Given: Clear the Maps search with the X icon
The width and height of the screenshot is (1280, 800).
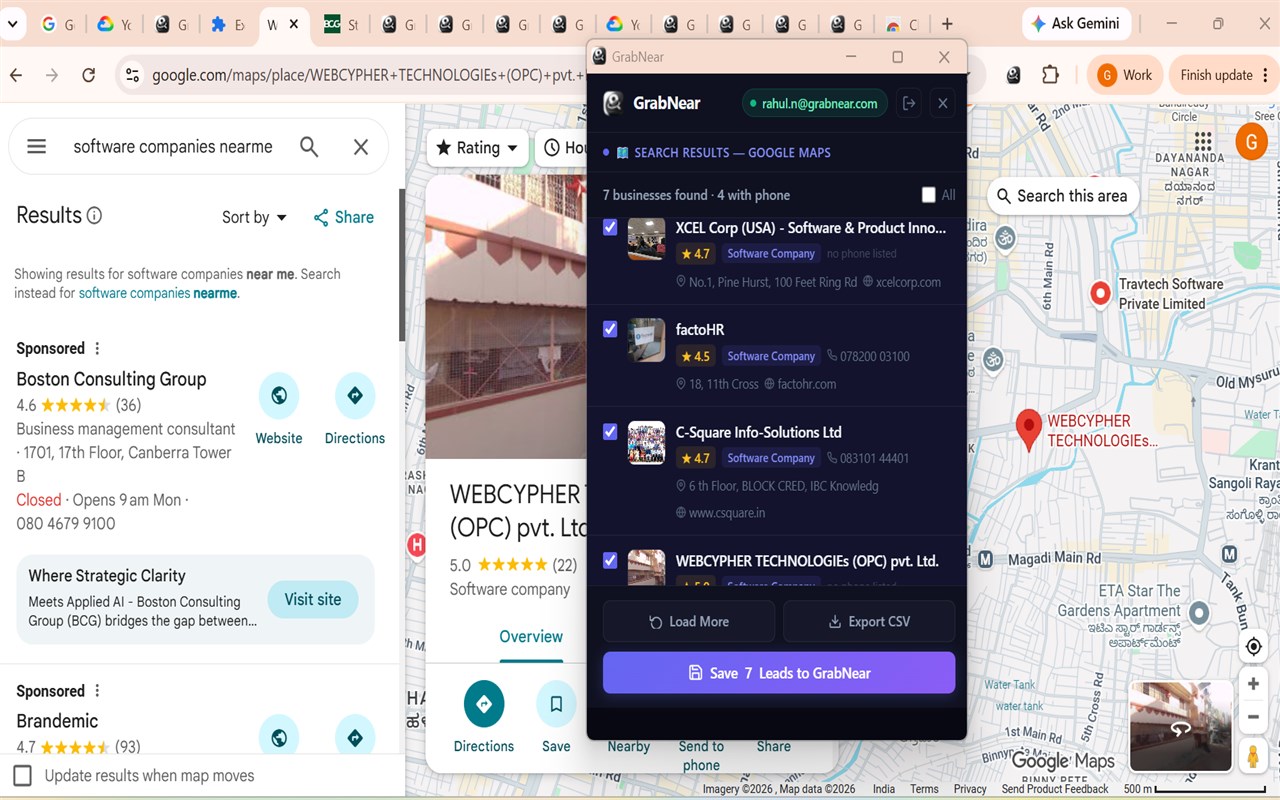Looking at the screenshot, I should tap(361, 147).
